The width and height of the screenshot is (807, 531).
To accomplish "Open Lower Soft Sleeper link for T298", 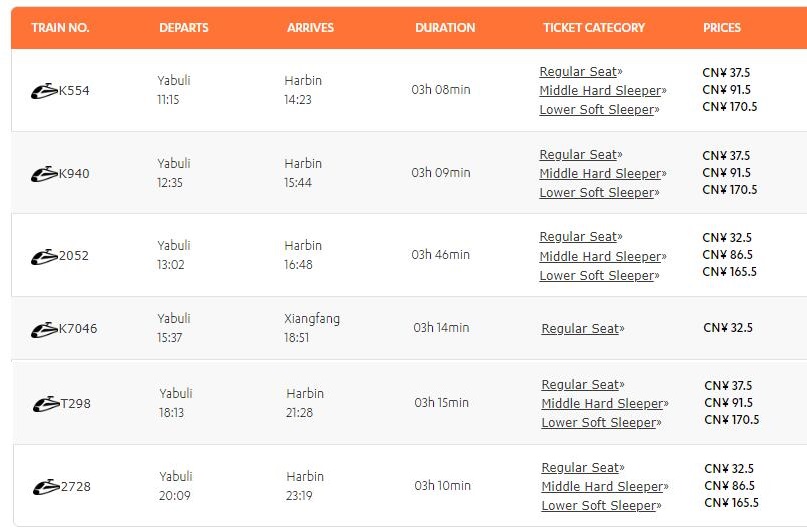I will pyautogui.click(x=601, y=423).
